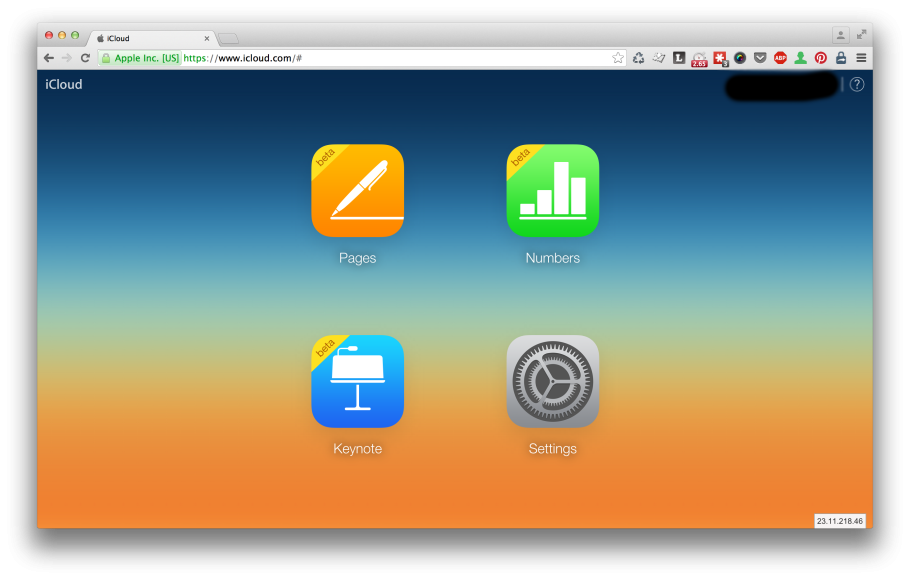Click the Adblock Plus extension icon
This screenshot has height=580, width=910.
780,58
